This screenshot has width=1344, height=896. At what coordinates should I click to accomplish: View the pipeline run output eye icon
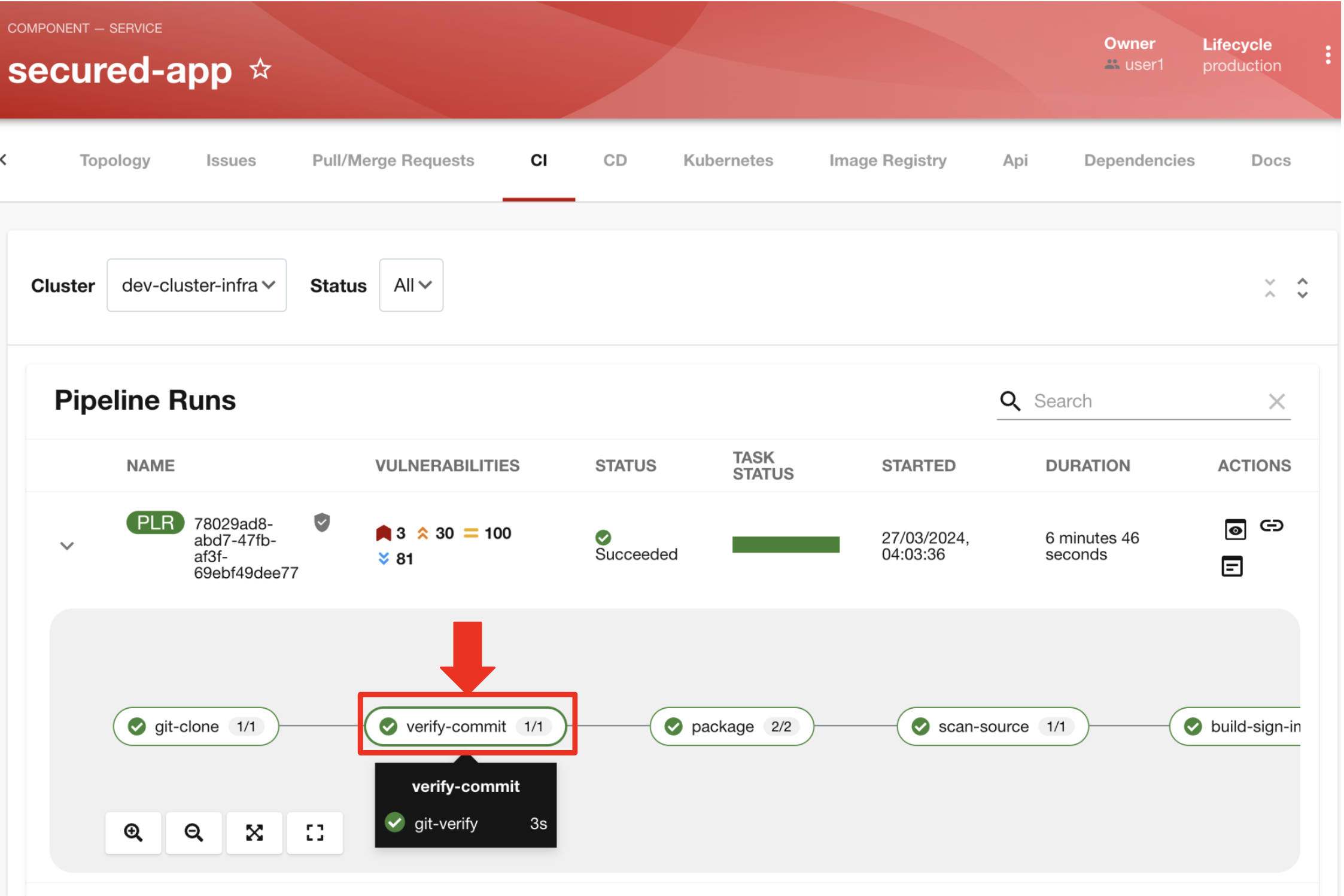pyautogui.click(x=1234, y=529)
